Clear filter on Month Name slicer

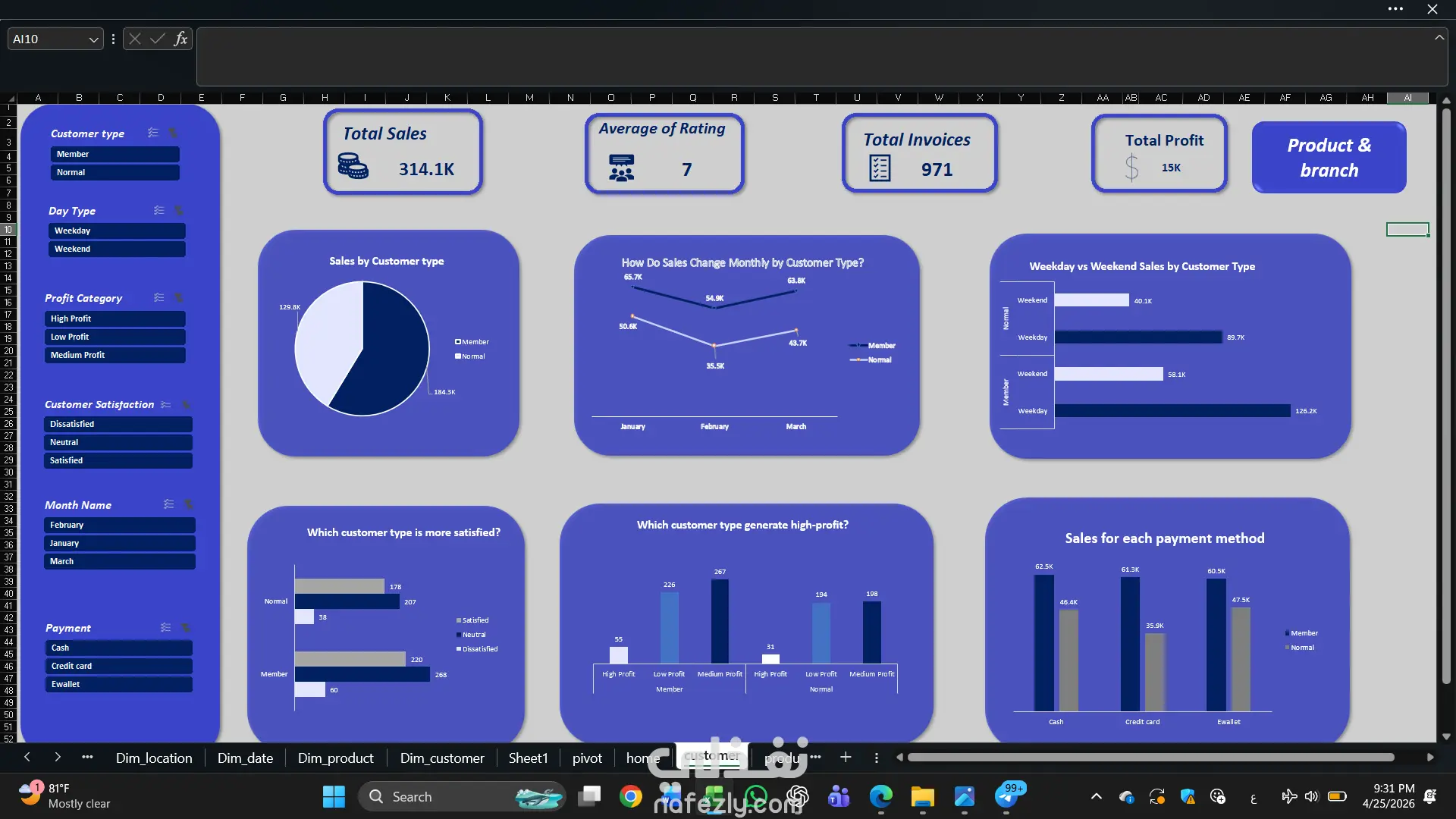pos(189,504)
